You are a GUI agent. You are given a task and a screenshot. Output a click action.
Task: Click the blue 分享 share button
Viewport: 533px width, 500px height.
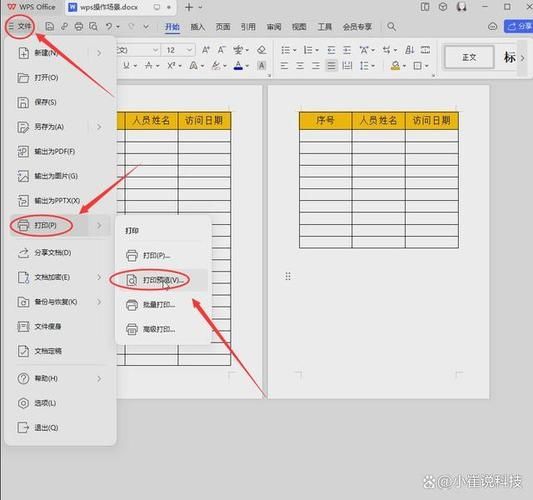[519, 26]
